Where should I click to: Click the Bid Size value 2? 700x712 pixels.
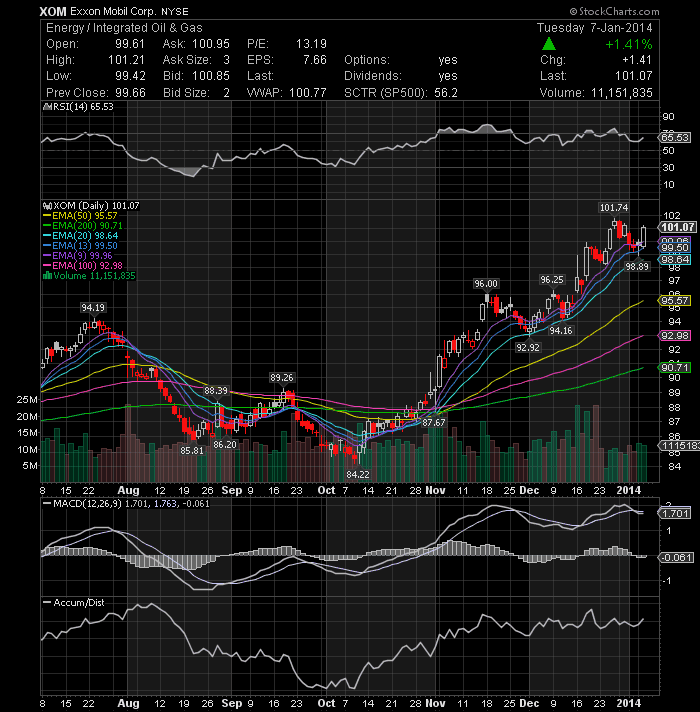click(226, 93)
